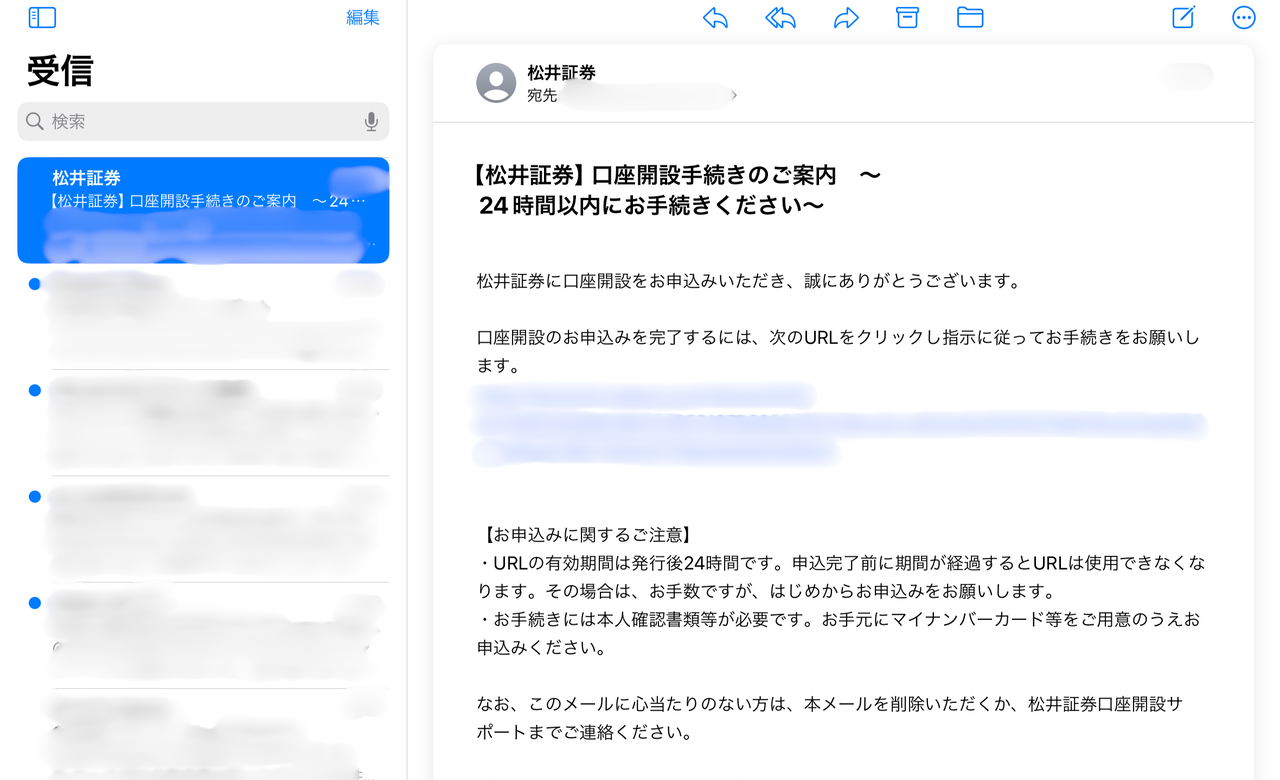Screen dimensions: 1280x780
Task: Move the message using the folder icon
Action: (x=970, y=17)
